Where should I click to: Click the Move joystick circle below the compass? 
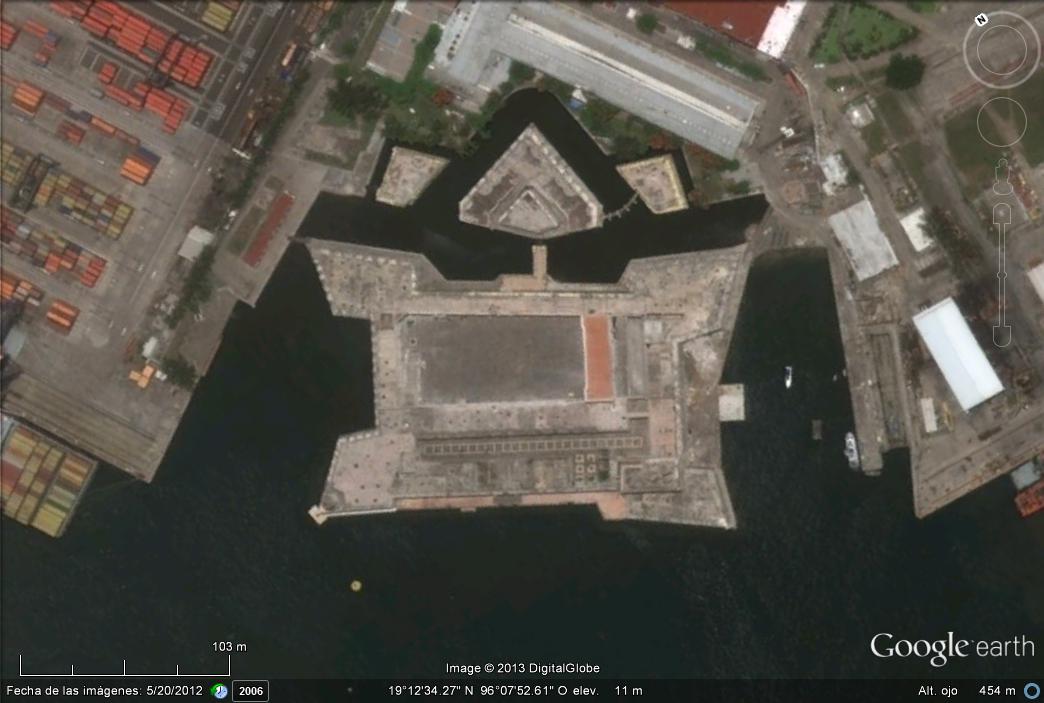1002,122
